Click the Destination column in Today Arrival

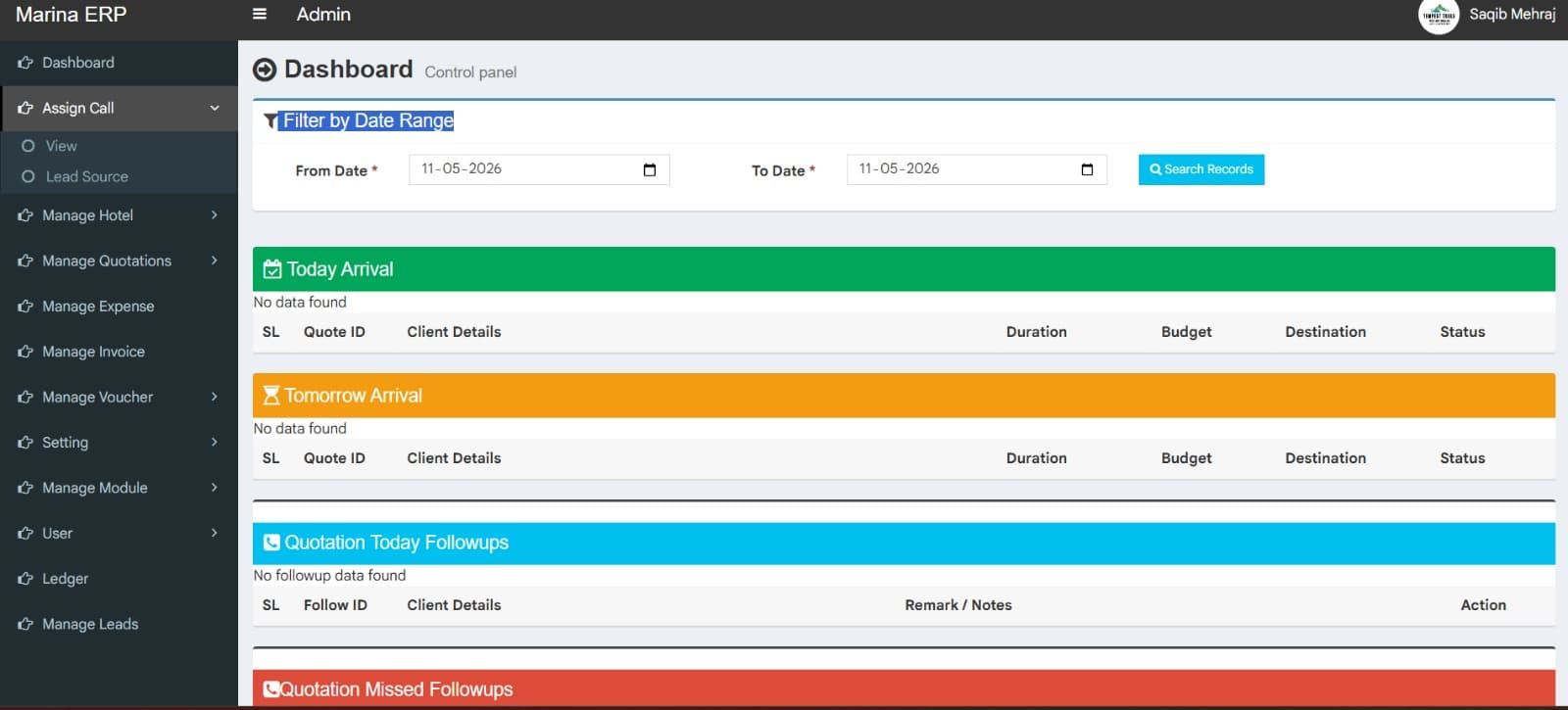click(1326, 332)
